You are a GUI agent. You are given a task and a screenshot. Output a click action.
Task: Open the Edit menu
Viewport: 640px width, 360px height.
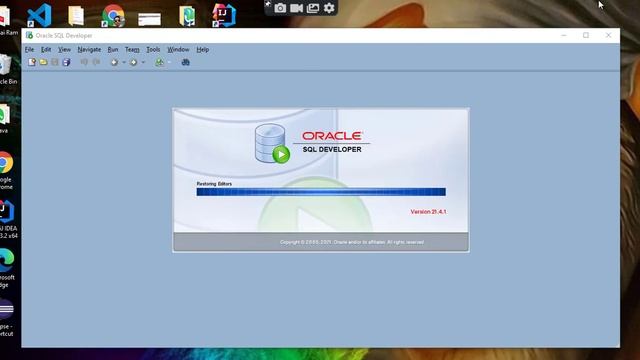point(46,49)
